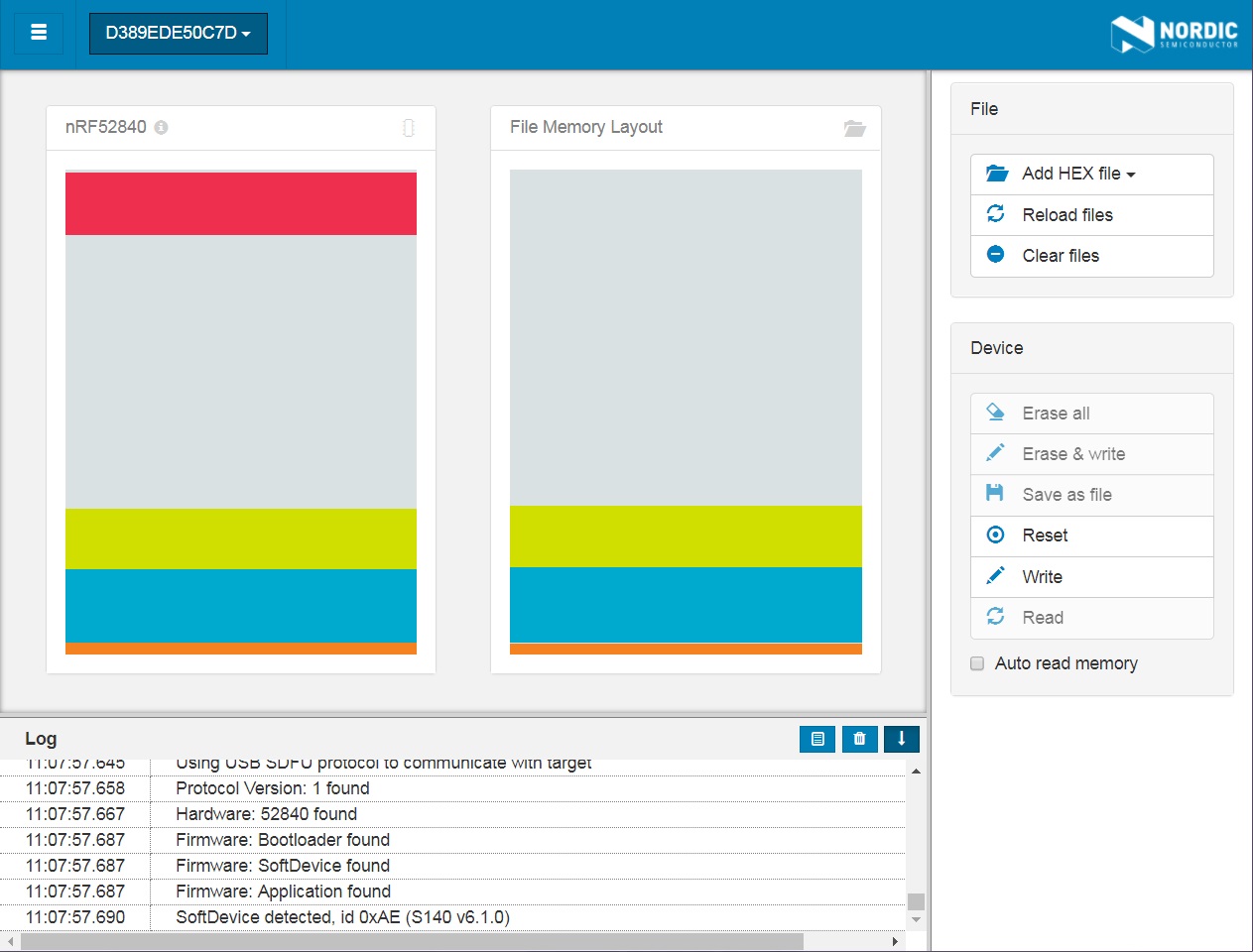Click the File Memory Layout title

[586, 127]
